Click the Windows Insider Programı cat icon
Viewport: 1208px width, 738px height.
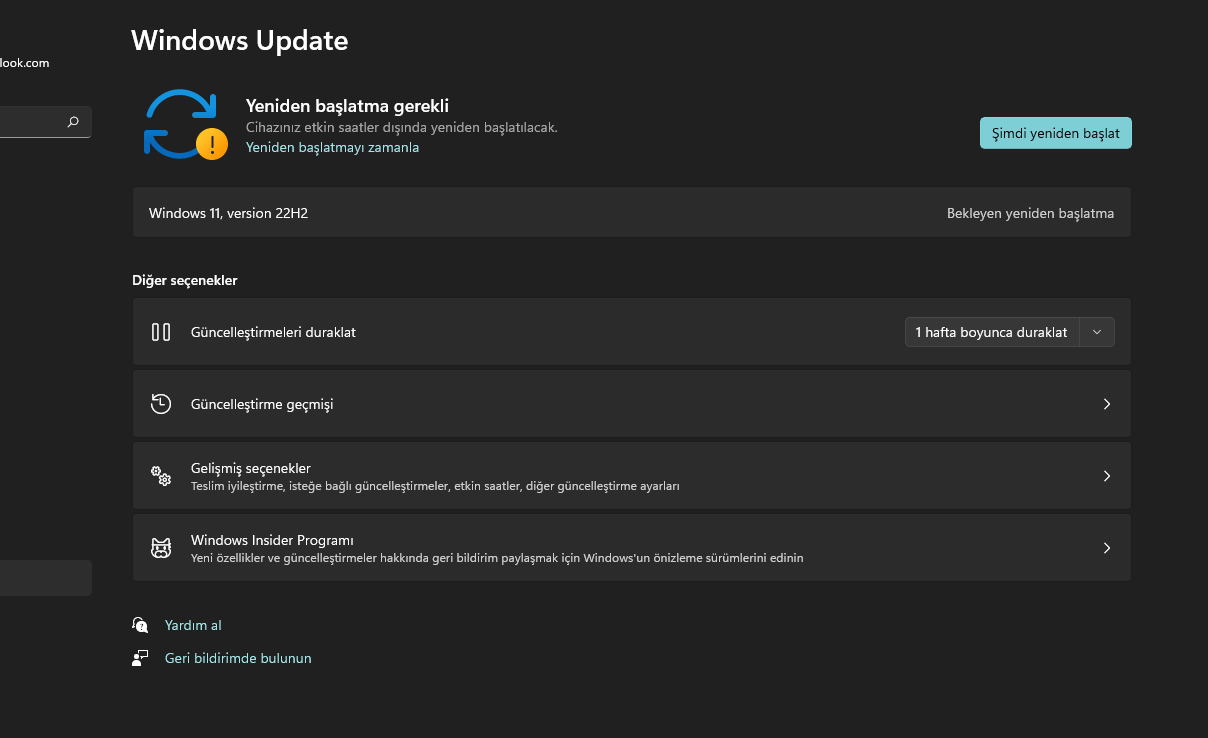click(161, 548)
